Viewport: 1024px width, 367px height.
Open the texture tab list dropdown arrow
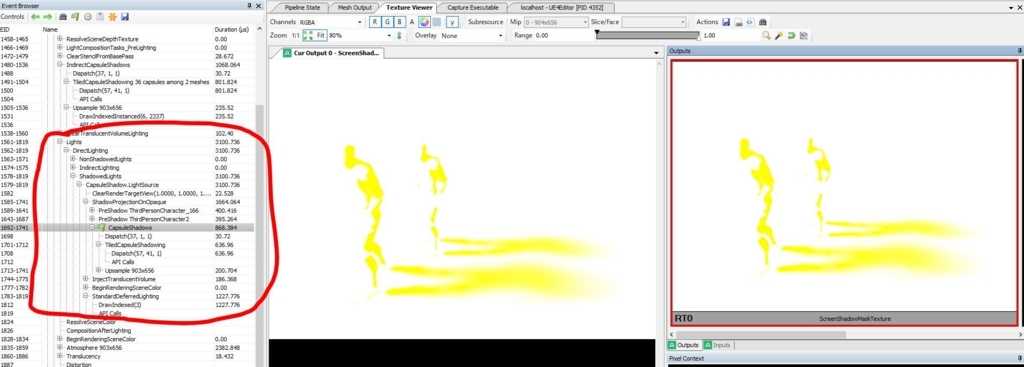click(x=656, y=53)
